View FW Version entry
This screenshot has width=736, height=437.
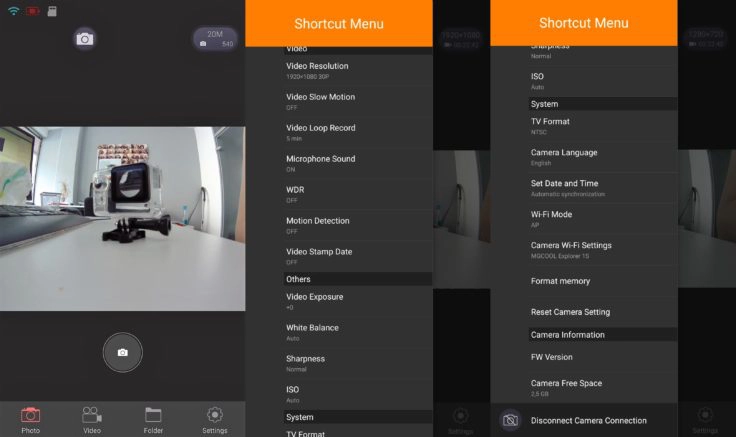(x=603, y=357)
